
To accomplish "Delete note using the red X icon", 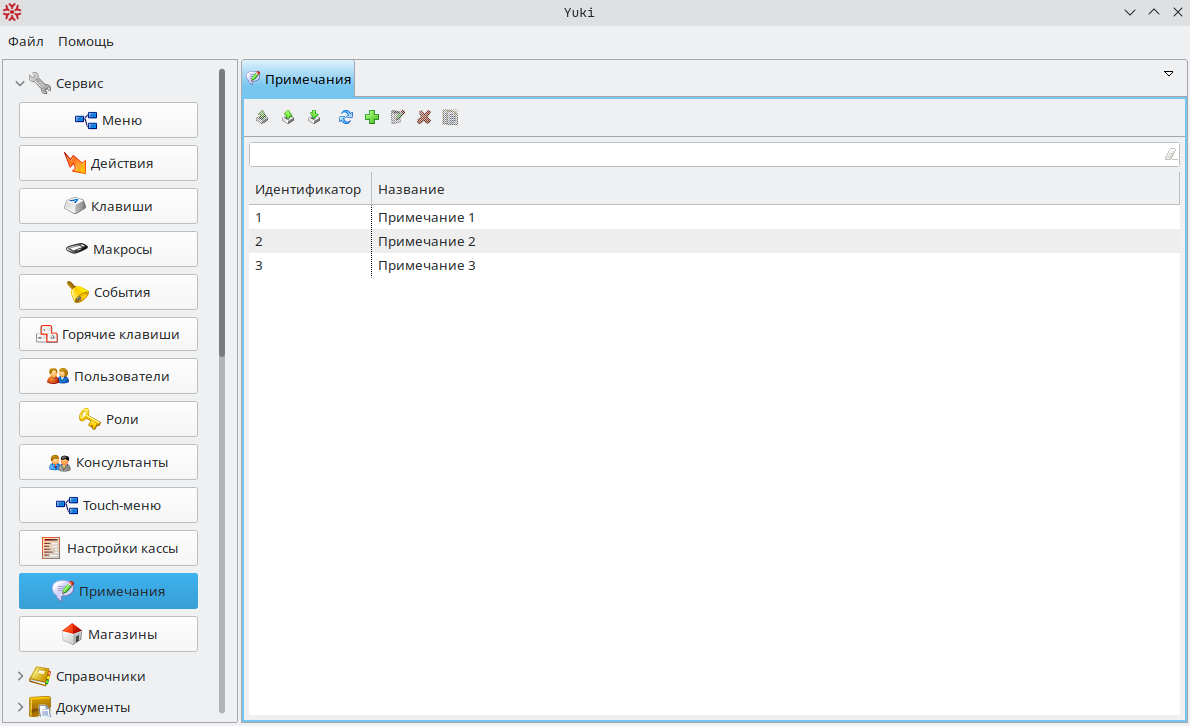I will [424, 117].
